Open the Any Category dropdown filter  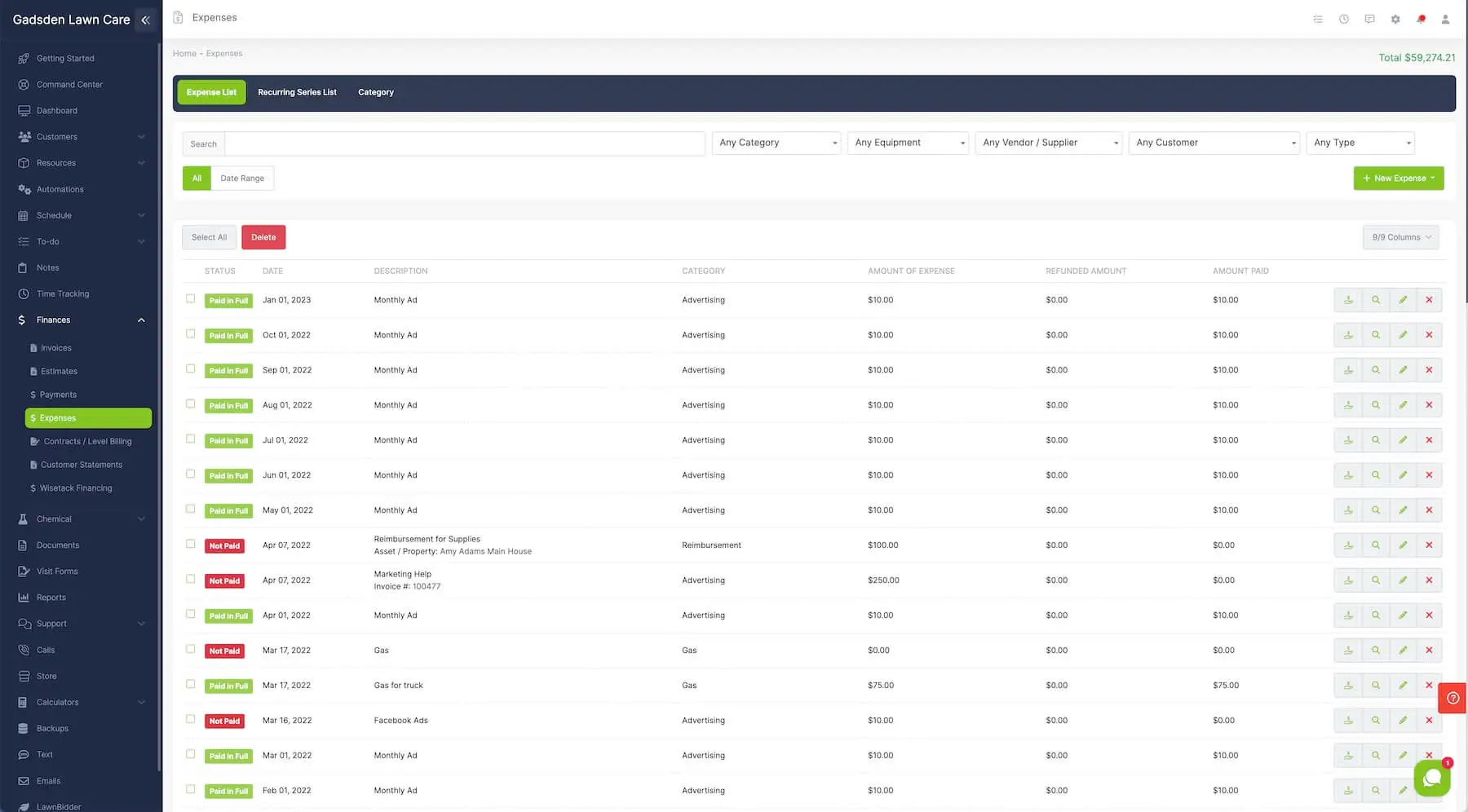776,143
